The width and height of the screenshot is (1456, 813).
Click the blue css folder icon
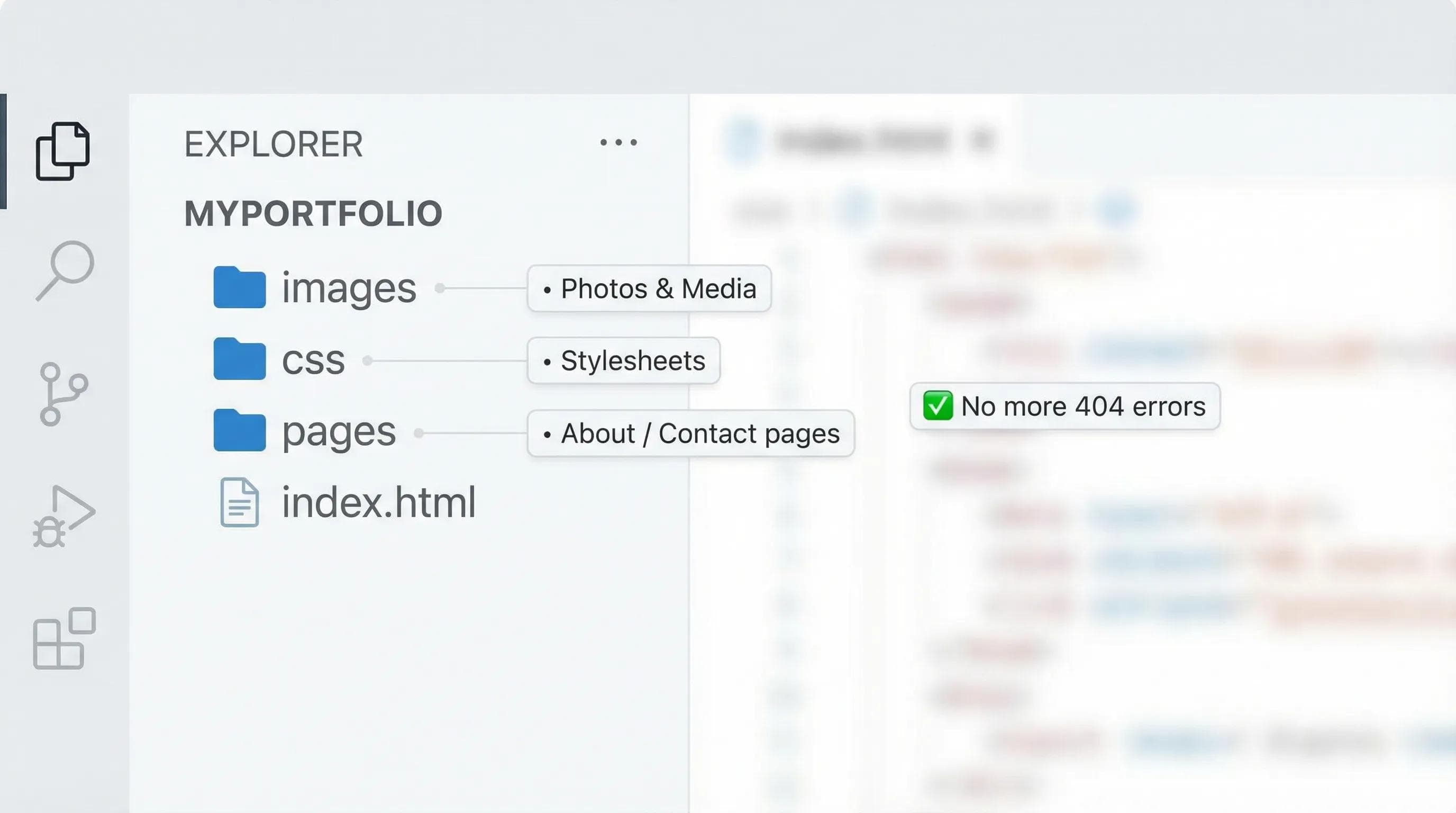pyautogui.click(x=240, y=359)
